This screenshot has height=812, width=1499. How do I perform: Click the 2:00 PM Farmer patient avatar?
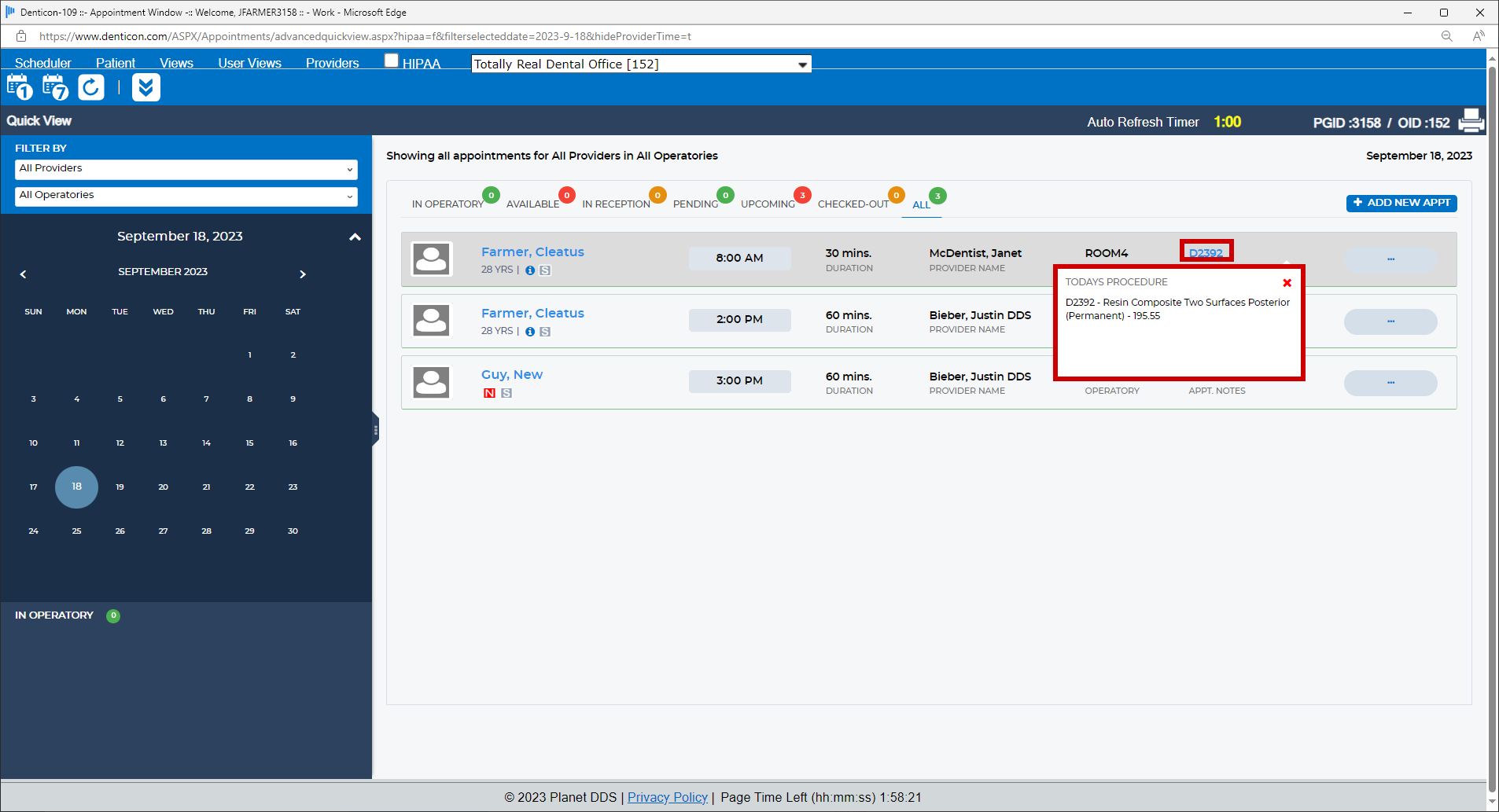(432, 320)
